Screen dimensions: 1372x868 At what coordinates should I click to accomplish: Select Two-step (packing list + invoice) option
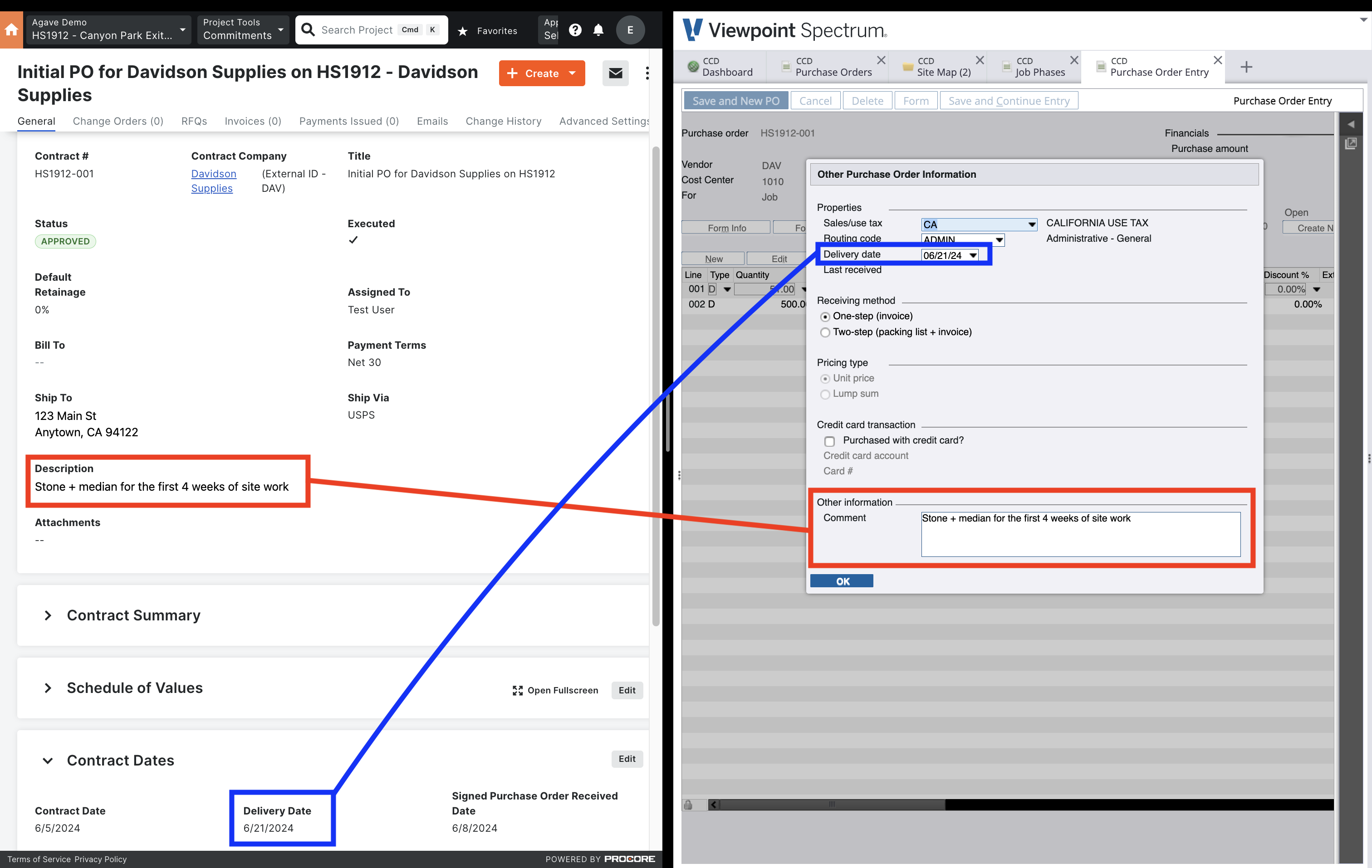pyautogui.click(x=824, y=332)
